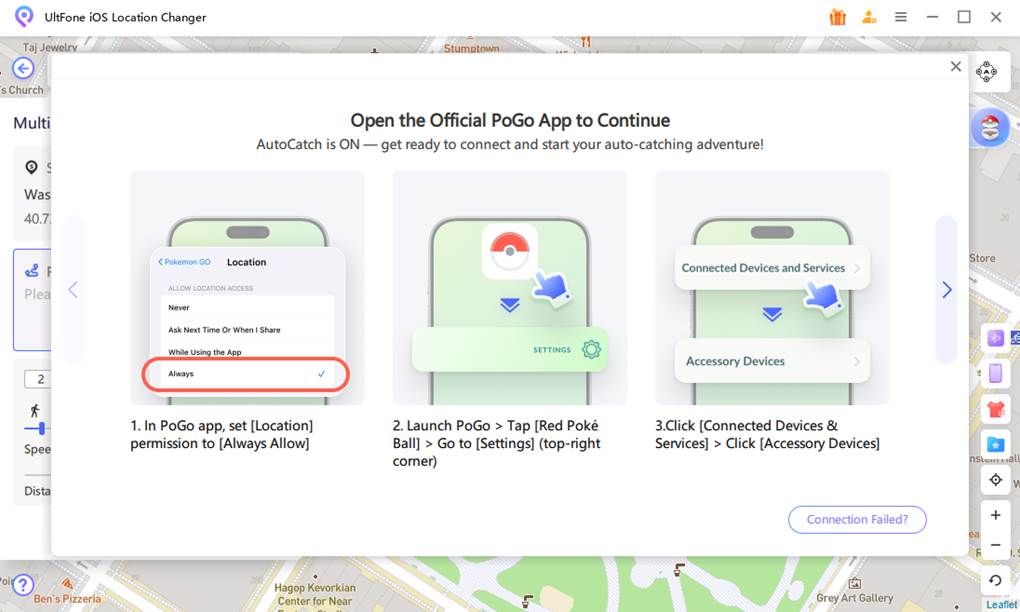Screen dimensions: 1020x612
Task: Open the hamburger menu in title bar
Action: point(900,17)
